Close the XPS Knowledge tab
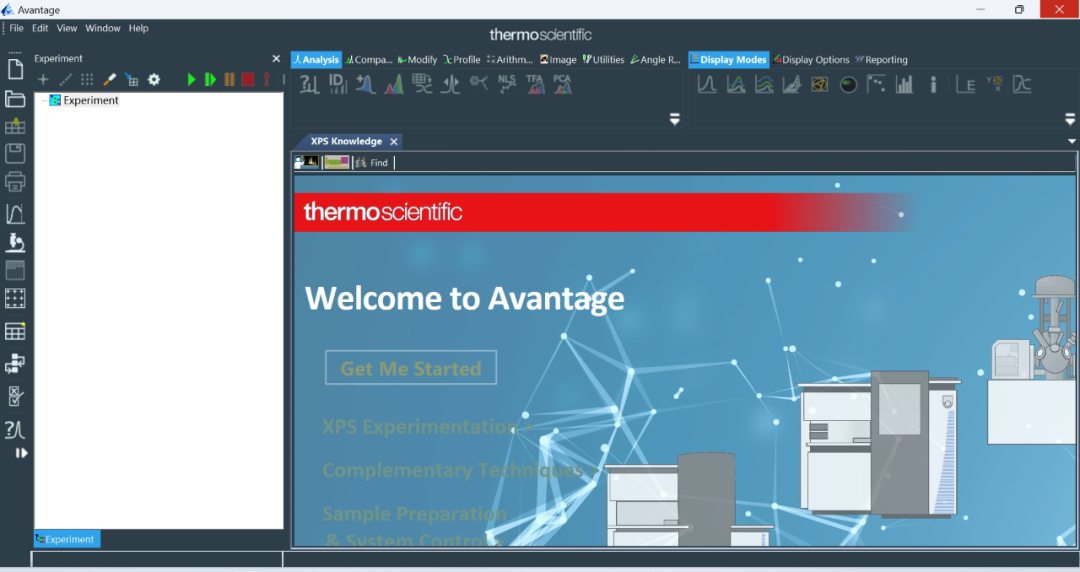1080x572 pixels. click(x=394, y=141)
